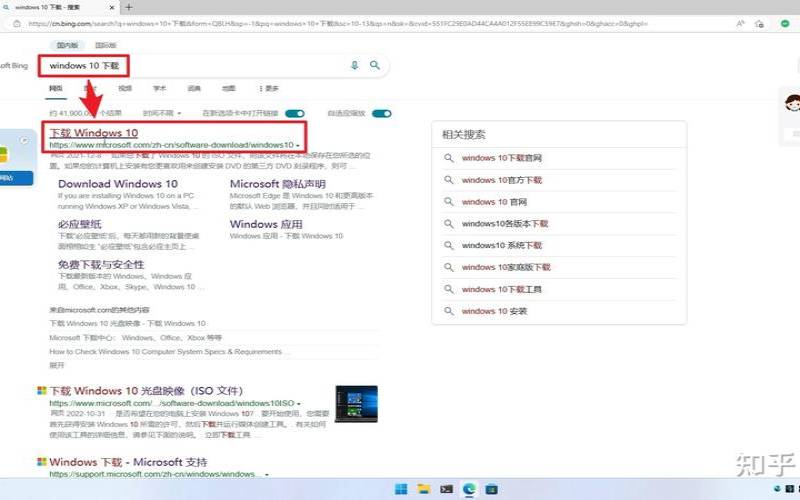The height and width of the screenshot is (500, 800).
Task: Open "Windows 下载 - Microsoft 支持" result
Action: click(x=128, y=462)
